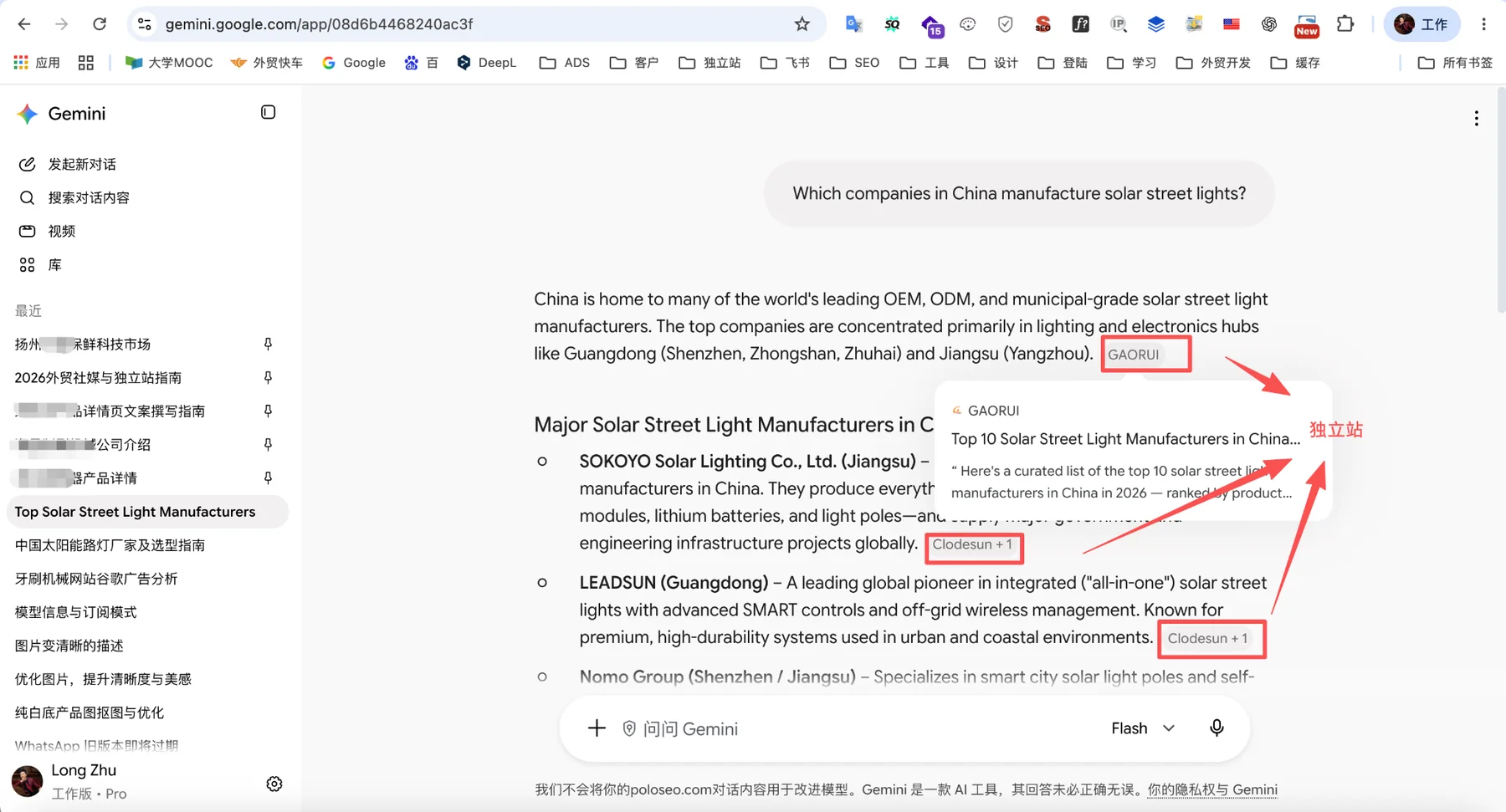Select Top Solar Street Light Manufacturers chat
This screenshot has height=812, width=1506.
(x=147, y=511)
